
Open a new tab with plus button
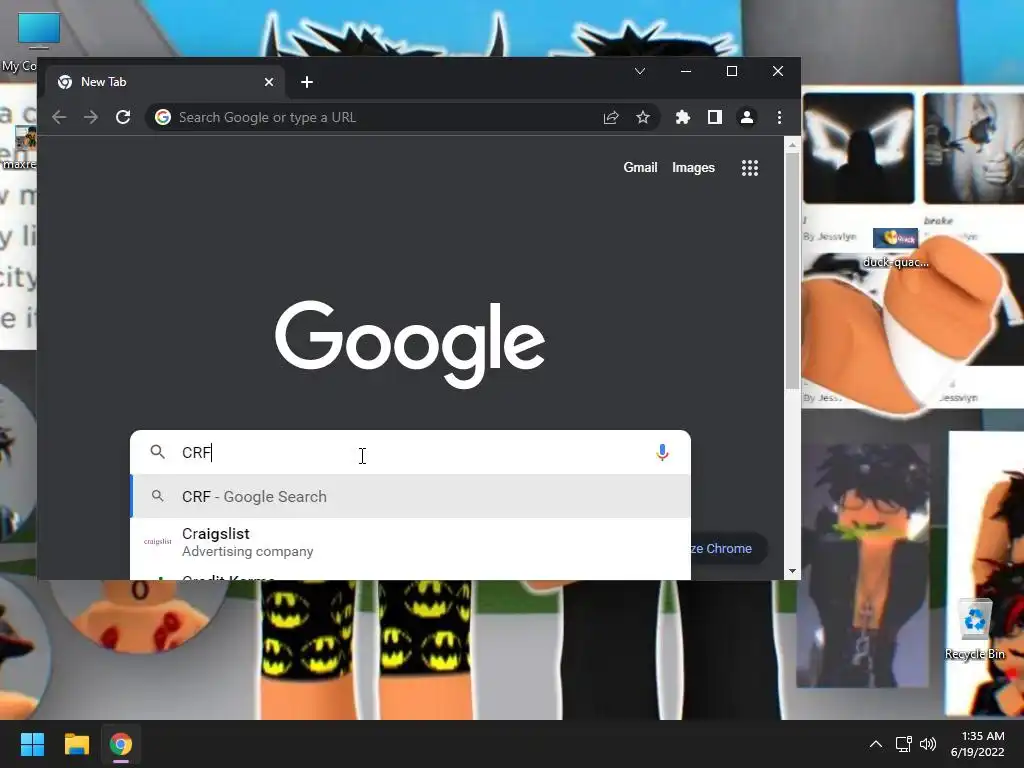pos(307,82)
